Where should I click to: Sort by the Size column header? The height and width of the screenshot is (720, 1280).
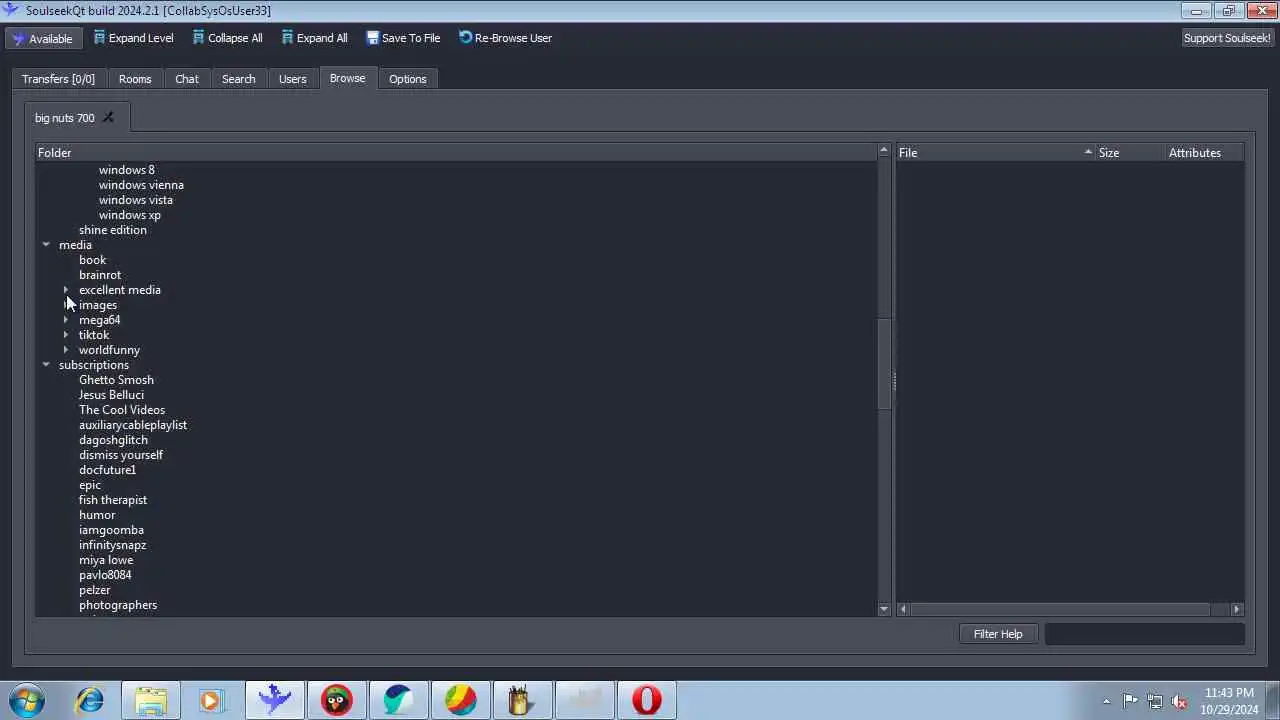[x=1130, y=153]
